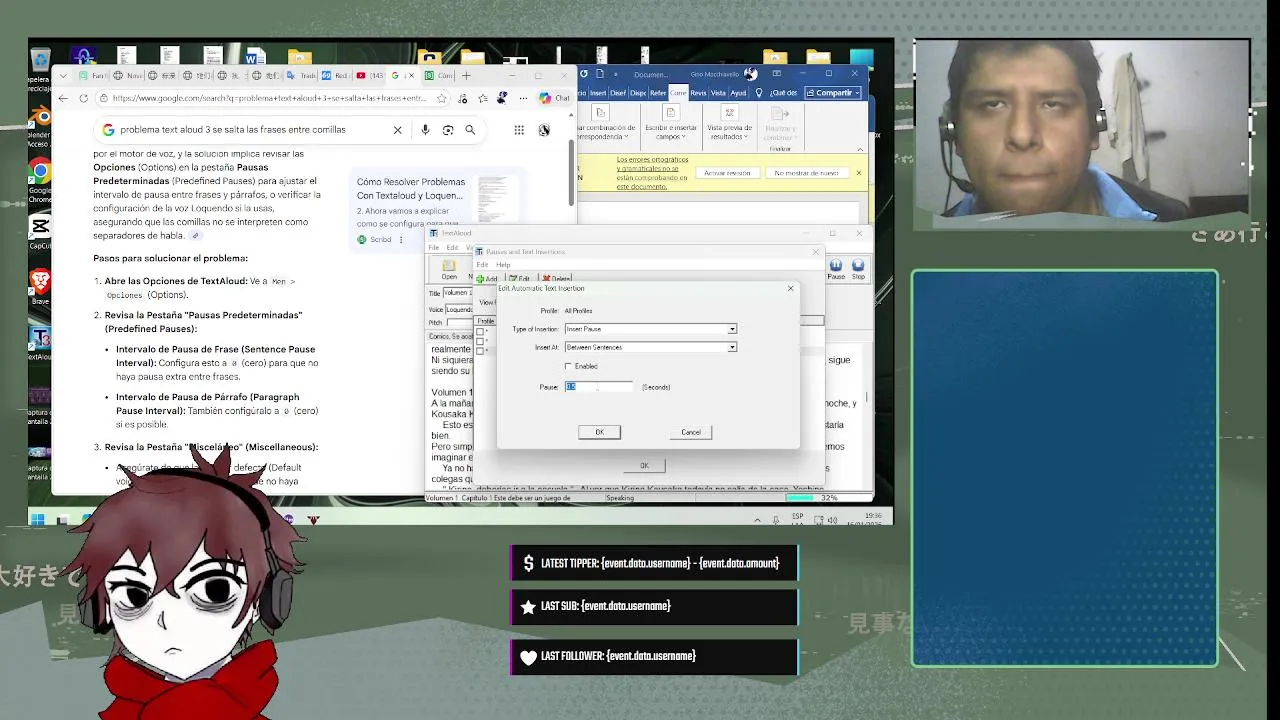Go back in browser
Screen dimensions: 1280x720
tap(63, 98)
